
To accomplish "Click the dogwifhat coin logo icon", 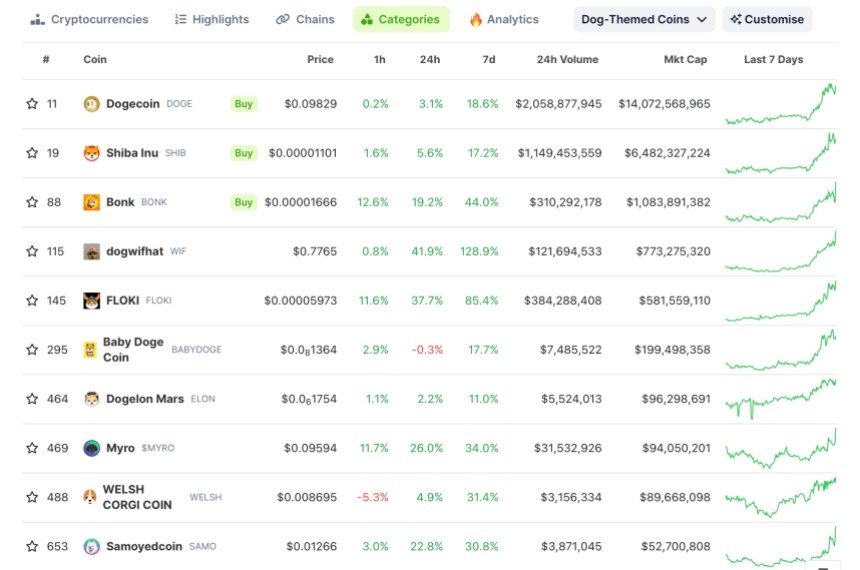I will point(92,251).
